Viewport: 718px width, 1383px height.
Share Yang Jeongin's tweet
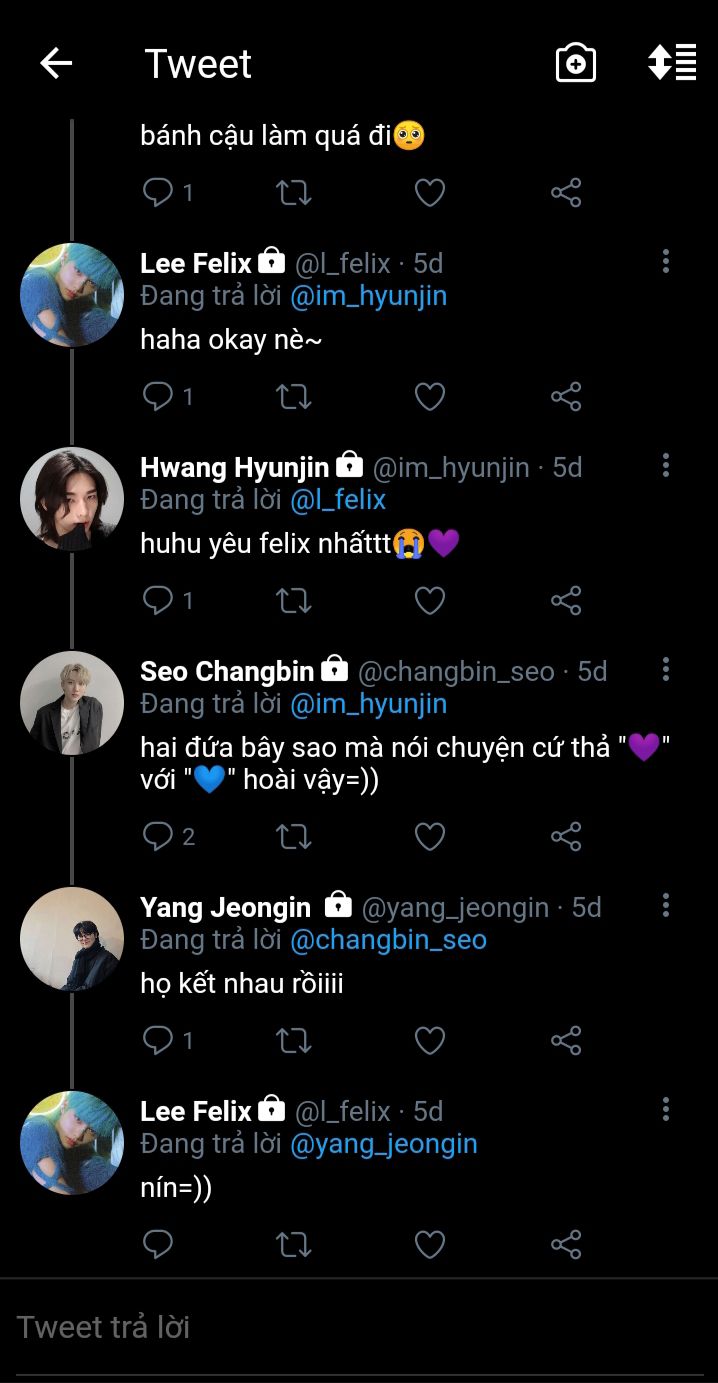click(x=566, y=1041)
